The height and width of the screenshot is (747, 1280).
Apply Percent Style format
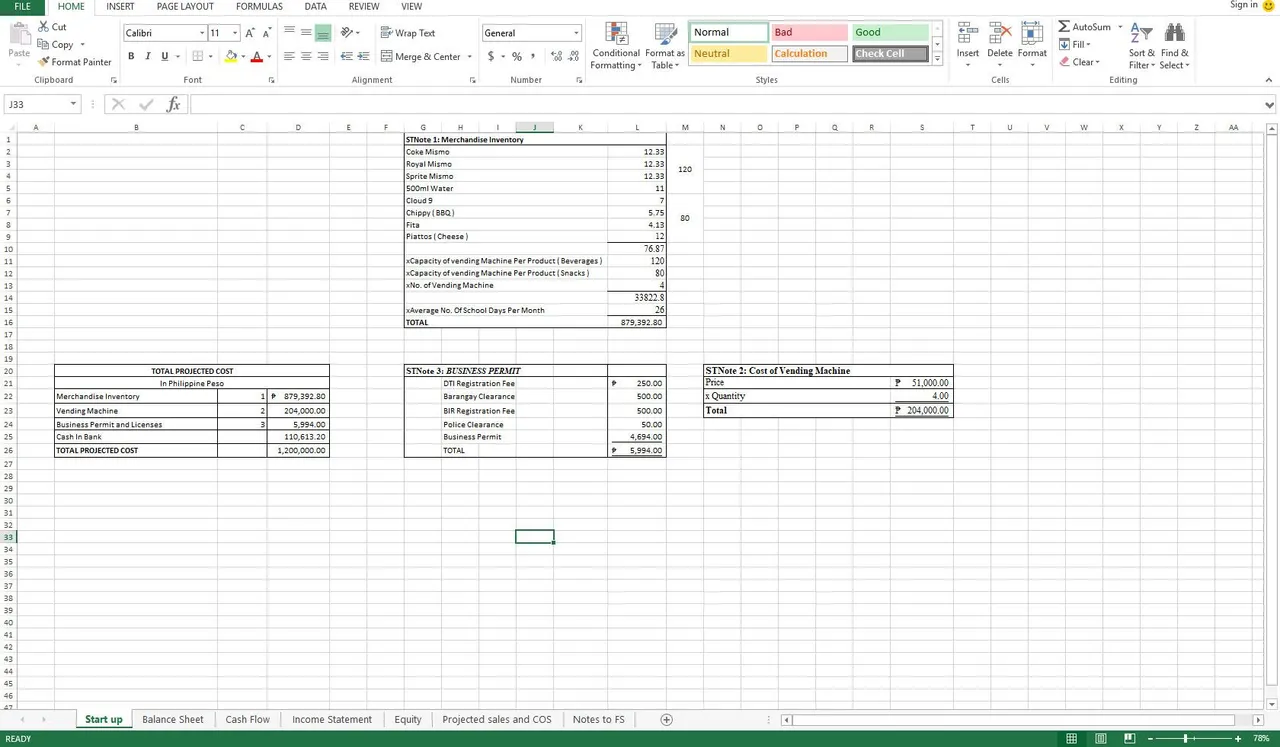(517, 57)
